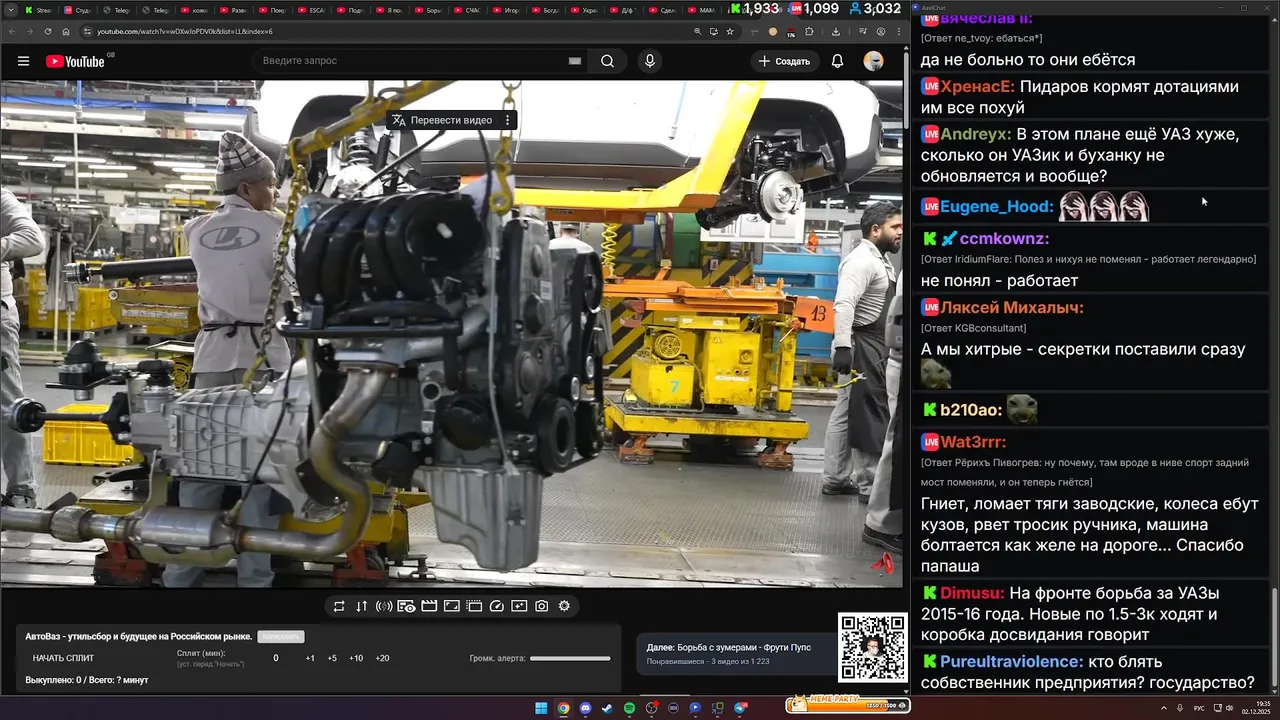Open Windows Start menu

tap(541, 708)
